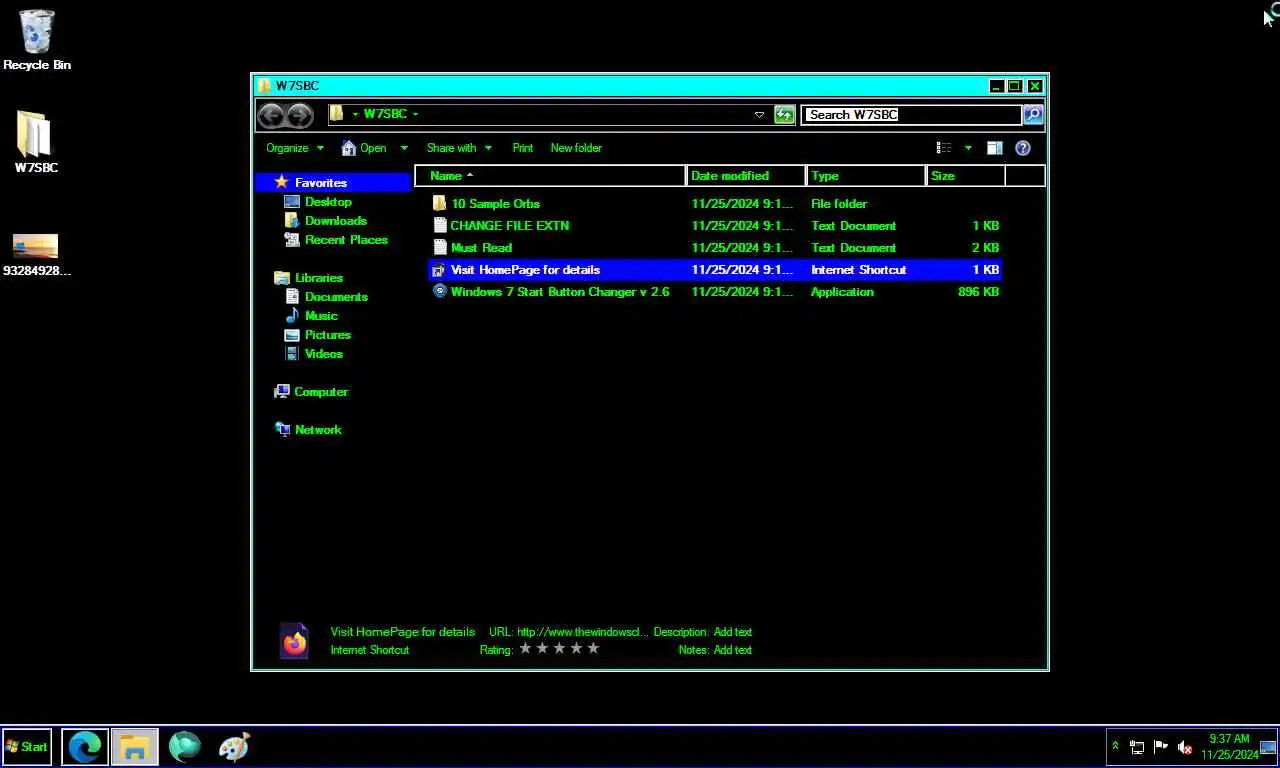
Task: Launch Microsoft Edge from the taskbar
Action: coord(85,747)
